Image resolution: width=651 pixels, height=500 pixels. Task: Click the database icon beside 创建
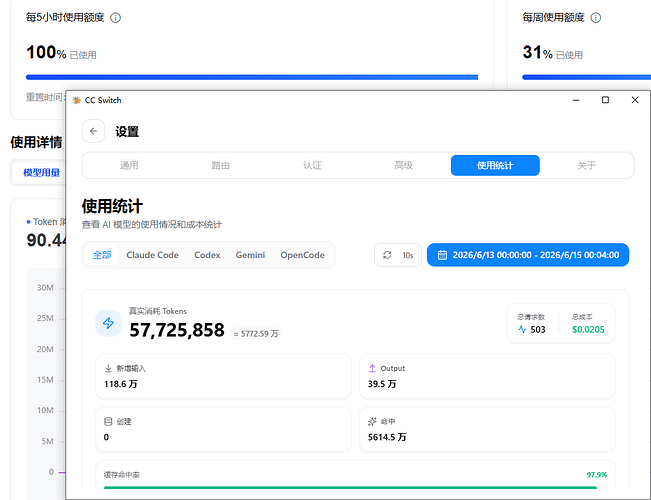(108, 422)
